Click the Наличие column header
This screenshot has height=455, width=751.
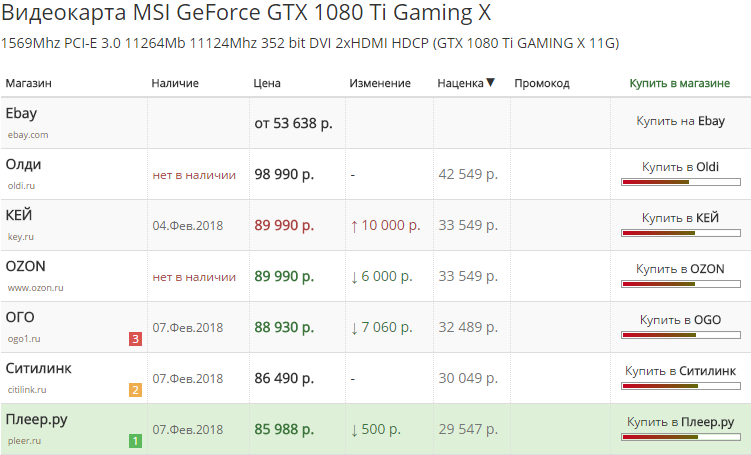(x=175, y=83)
